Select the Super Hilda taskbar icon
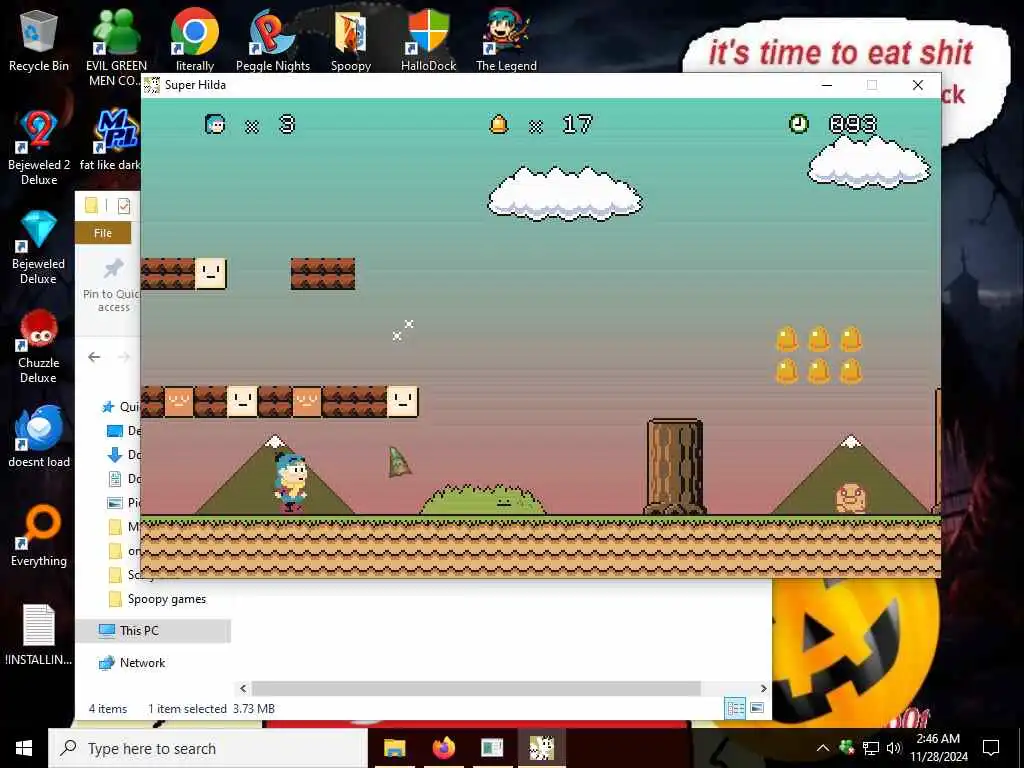Viewport: 1024px width, 768px height. point(541,748)
